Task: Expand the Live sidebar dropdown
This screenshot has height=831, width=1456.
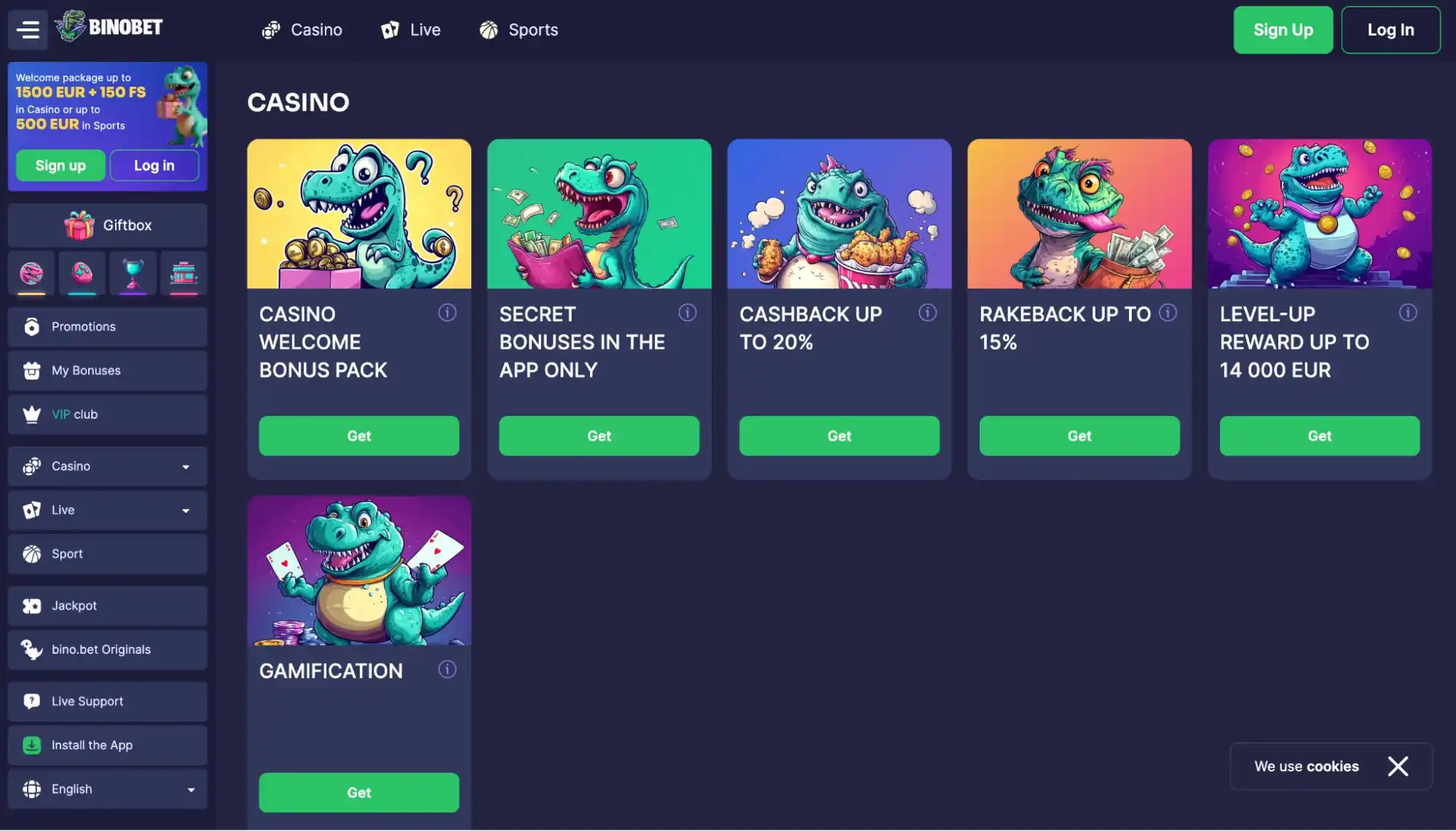Action: point(108,510)
